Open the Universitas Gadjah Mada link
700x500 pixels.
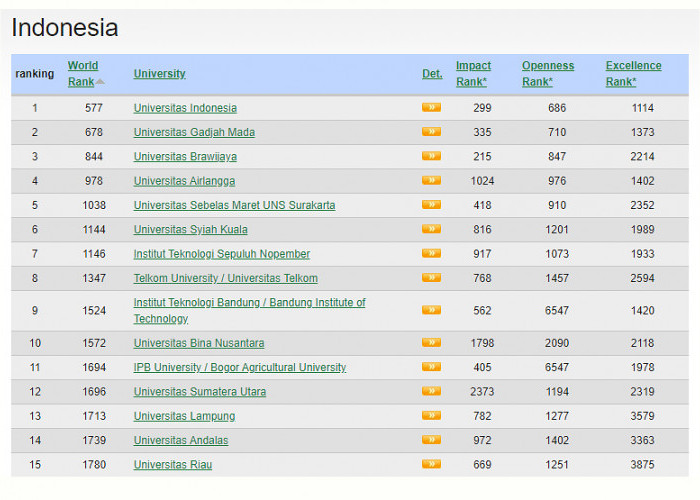194,133
